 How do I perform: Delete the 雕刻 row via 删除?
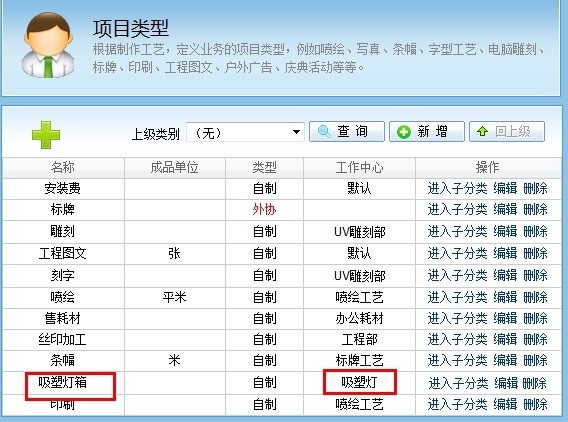click(535, 231)
